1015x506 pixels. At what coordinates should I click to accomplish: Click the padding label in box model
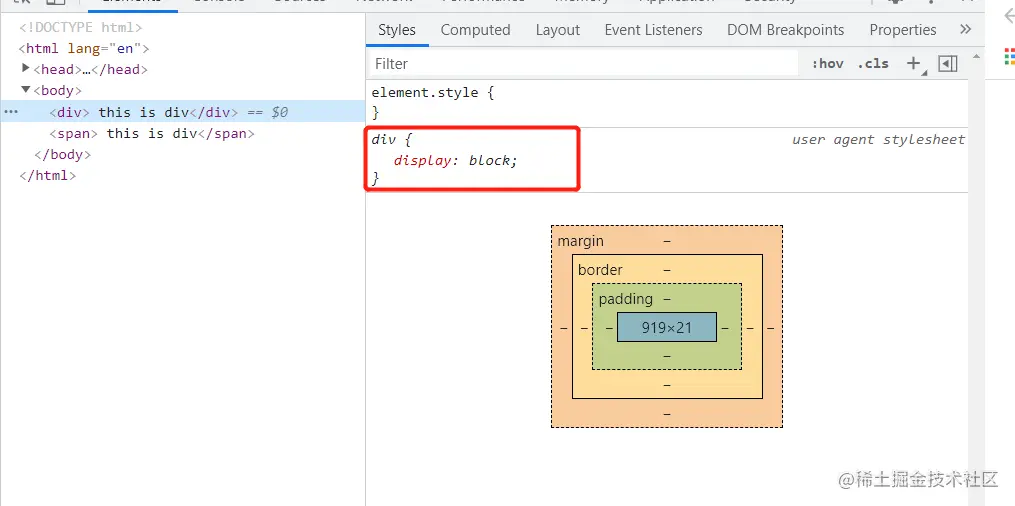tap(625, 299)
